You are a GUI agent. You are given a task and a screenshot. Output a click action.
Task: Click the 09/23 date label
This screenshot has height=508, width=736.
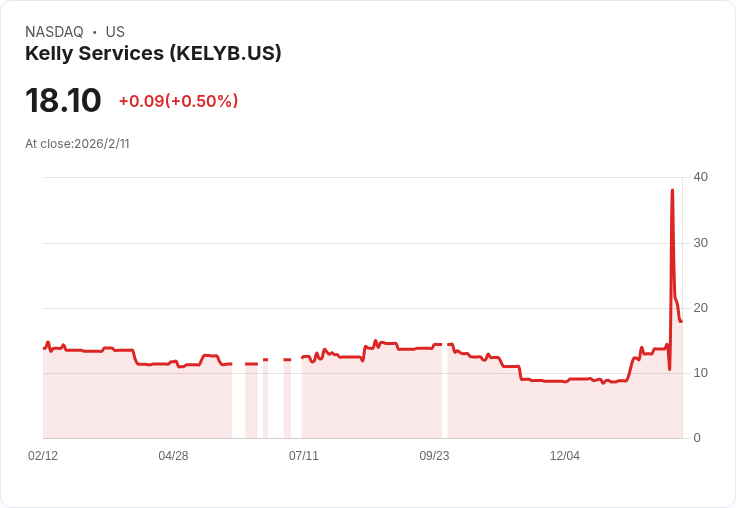point(434,456)
